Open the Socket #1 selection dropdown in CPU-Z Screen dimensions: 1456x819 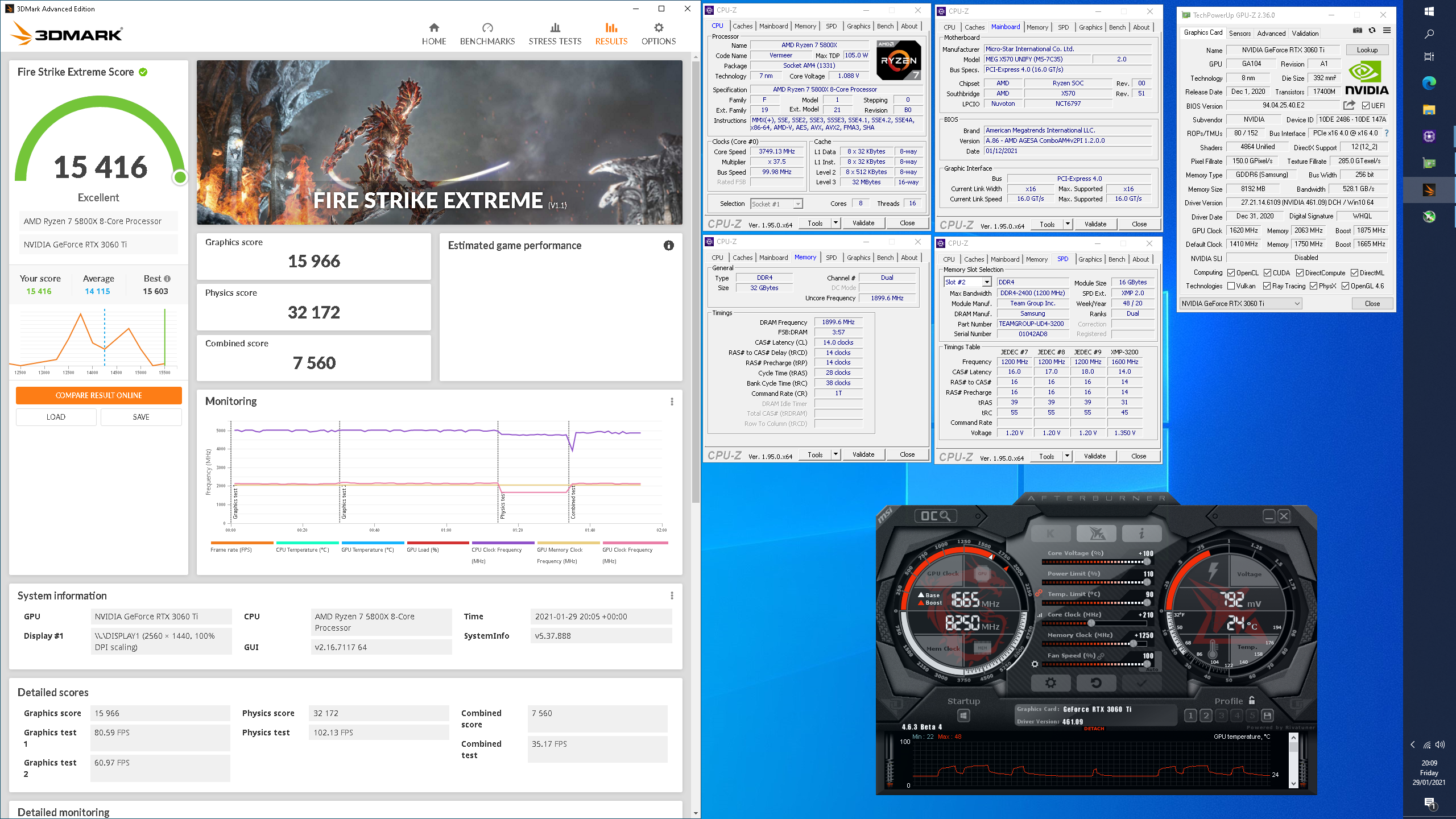tap(776, 204)
